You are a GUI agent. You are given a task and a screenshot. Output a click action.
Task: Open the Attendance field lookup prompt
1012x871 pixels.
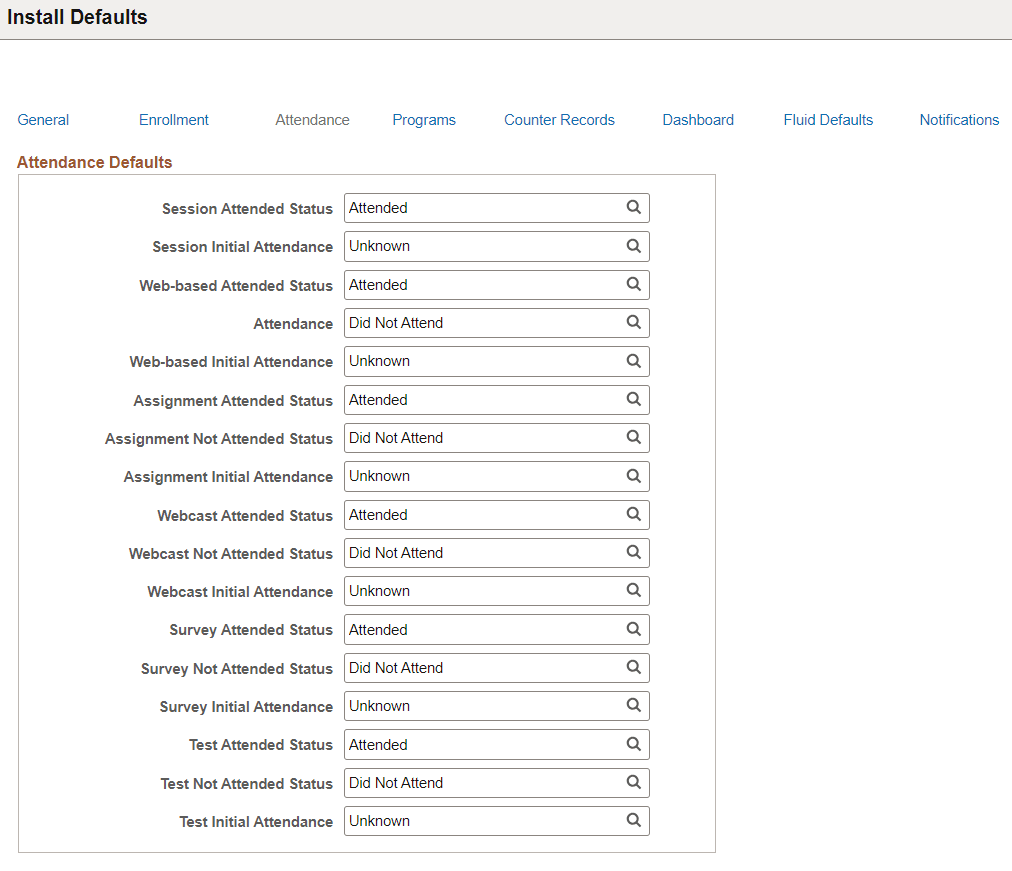pyautogui.click(x=634, y=322)
